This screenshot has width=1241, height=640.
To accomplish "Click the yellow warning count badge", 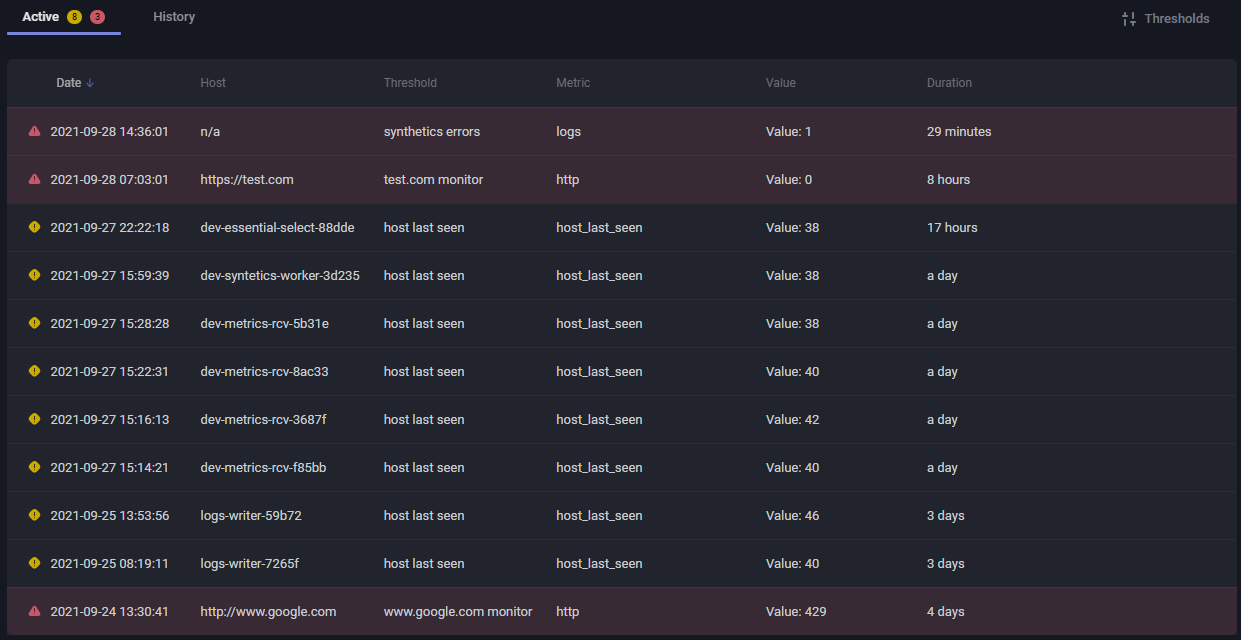I will [75, 17].
